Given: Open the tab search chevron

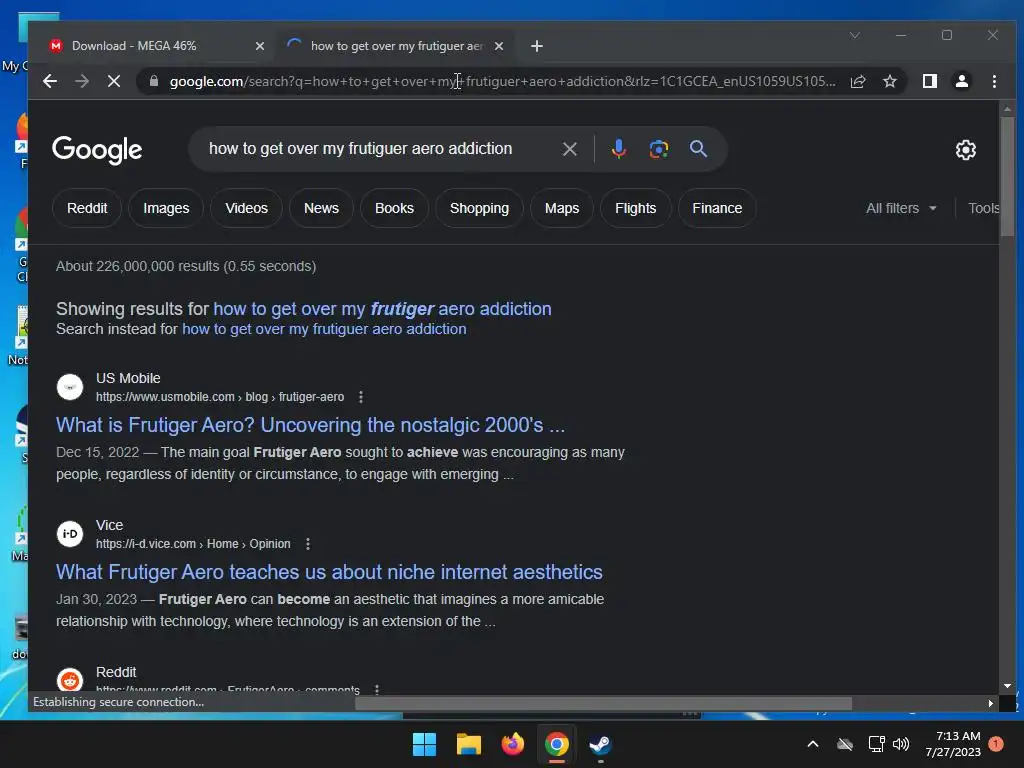Looking at the screenshot, I should [x=855, y=35].
